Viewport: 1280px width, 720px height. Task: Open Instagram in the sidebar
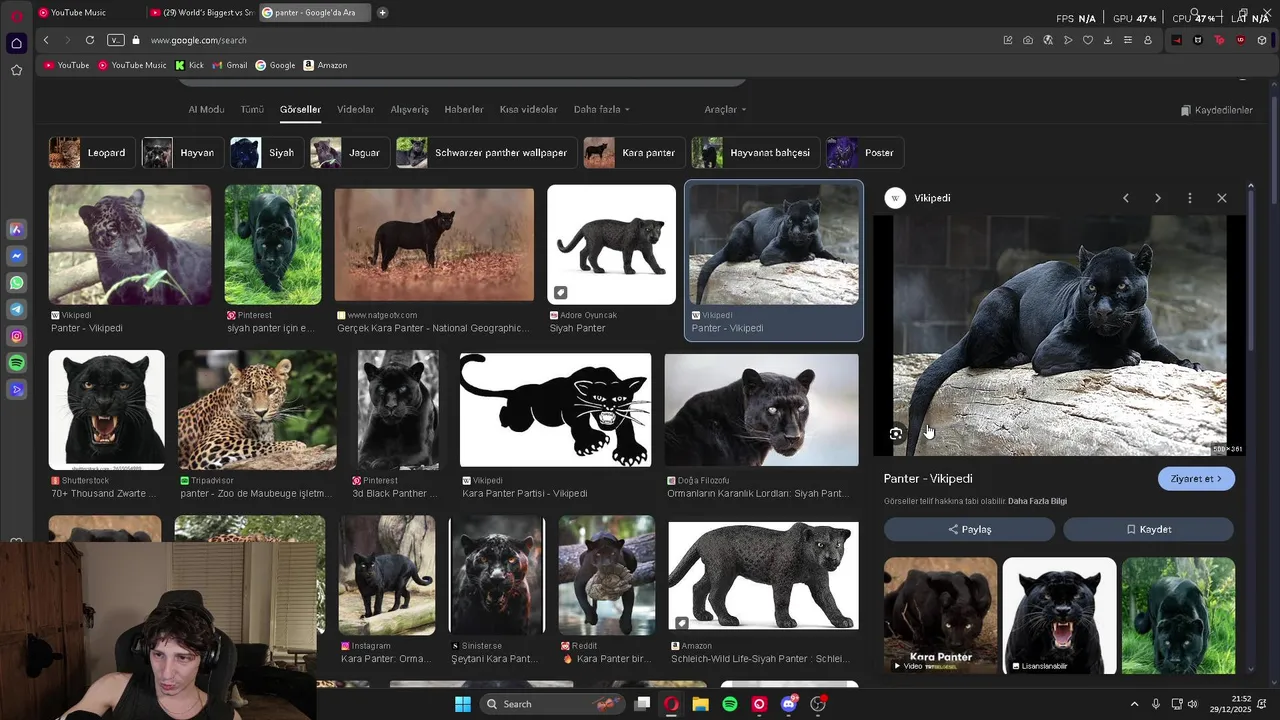(x=17, y=337)
